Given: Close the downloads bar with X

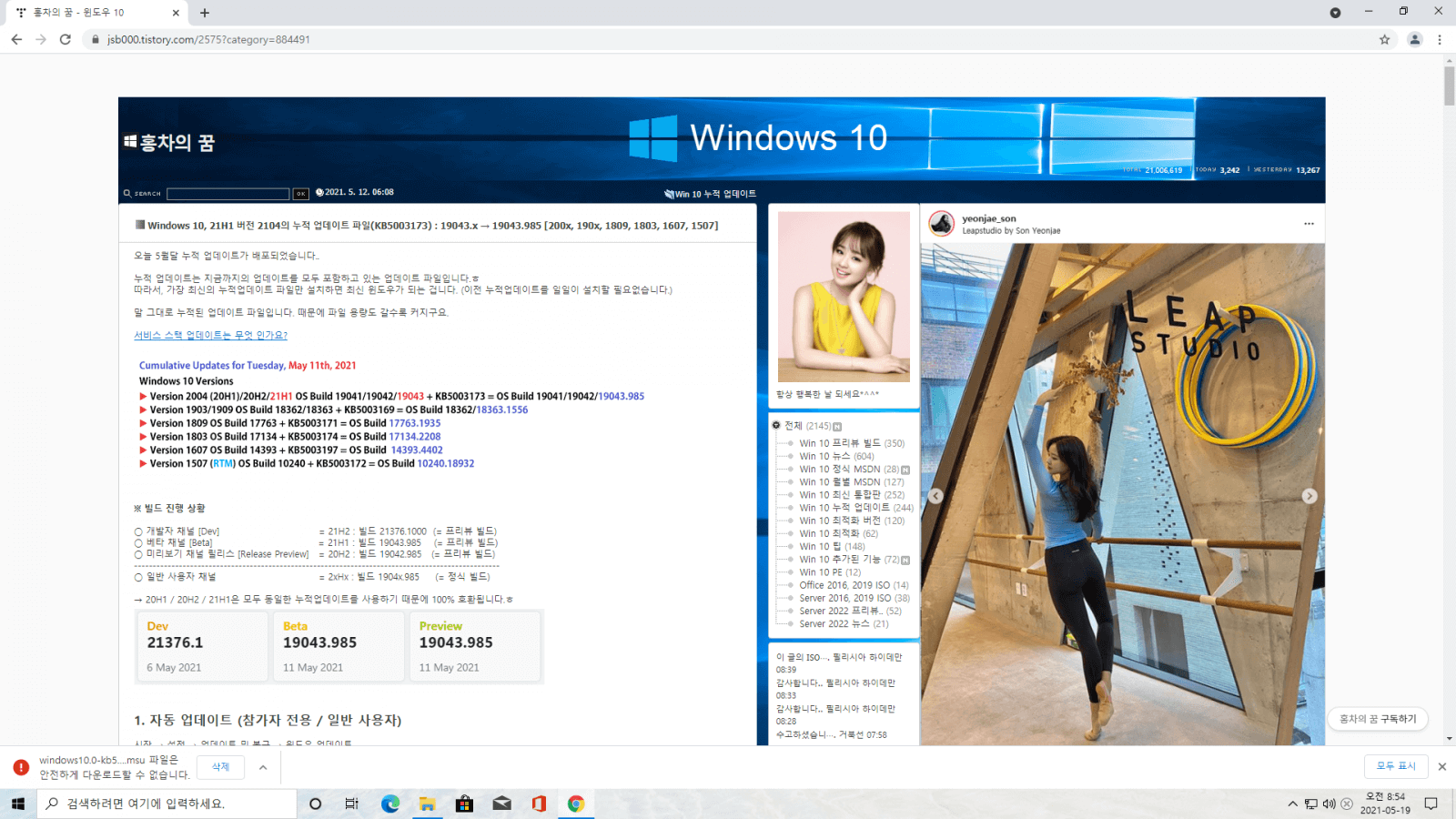Looking at the screenshot, I should click(x=1442, y=766).
